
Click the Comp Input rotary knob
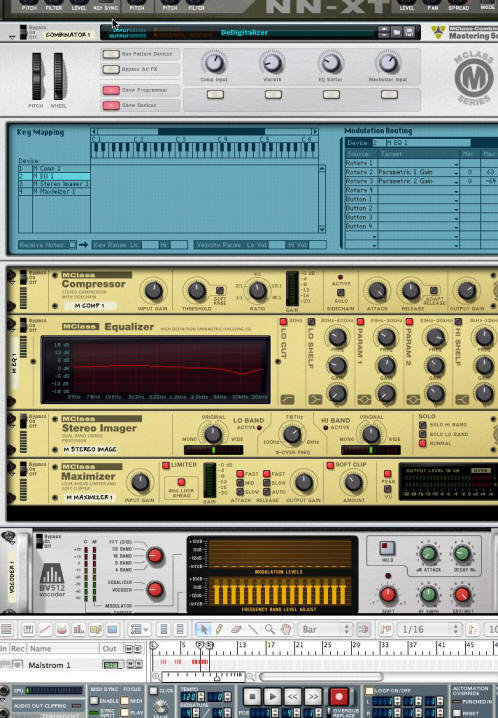coord(214,63)
